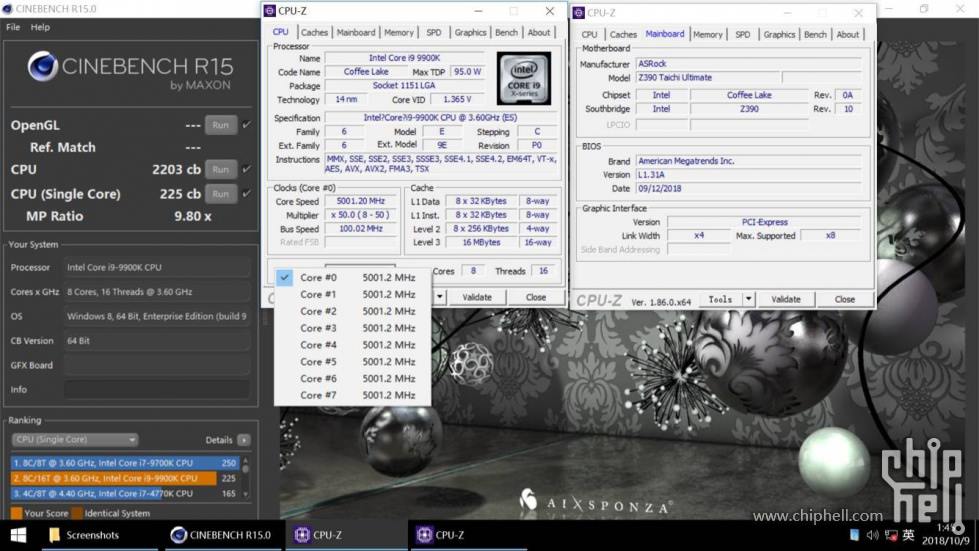The width and height of the screenshot is (979, 551).
Task: Switch to CINEBENCH R15.0 taskbar item
Action: pyautogui.click(x=221, y=535)
